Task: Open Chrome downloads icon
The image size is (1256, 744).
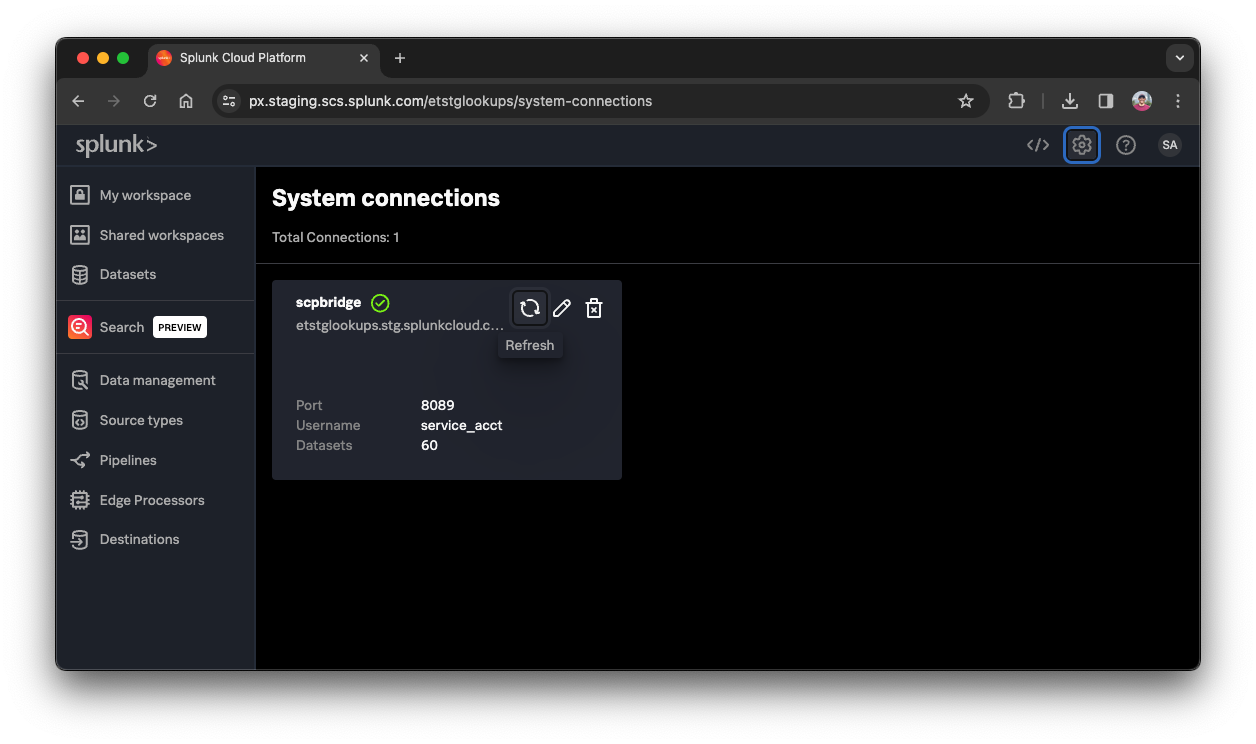Action: (x=1070, y=101)
